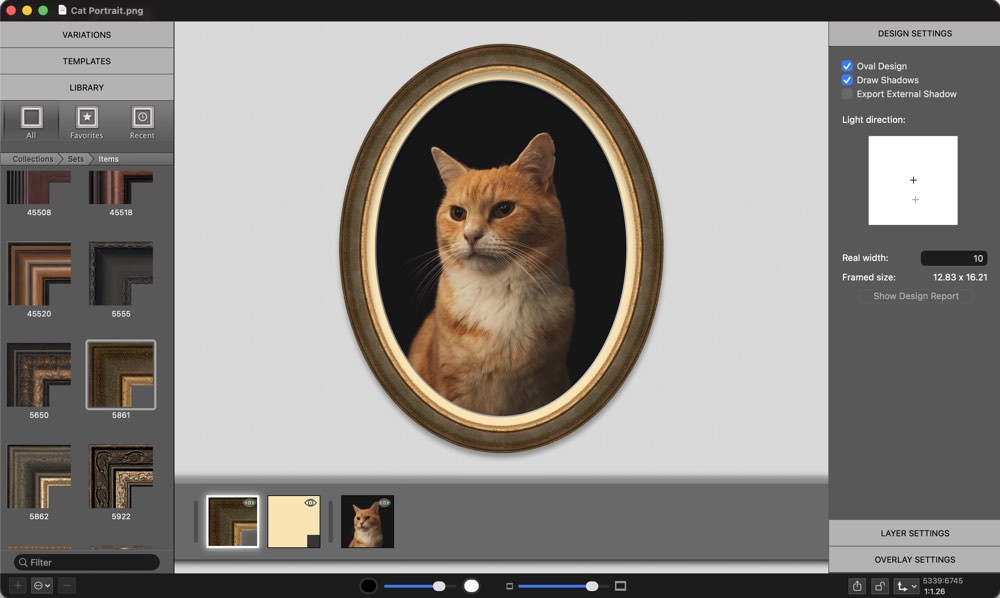Click the minus icon in the bottom-left toolbar

pyautogui.click(x=65, y=585)
